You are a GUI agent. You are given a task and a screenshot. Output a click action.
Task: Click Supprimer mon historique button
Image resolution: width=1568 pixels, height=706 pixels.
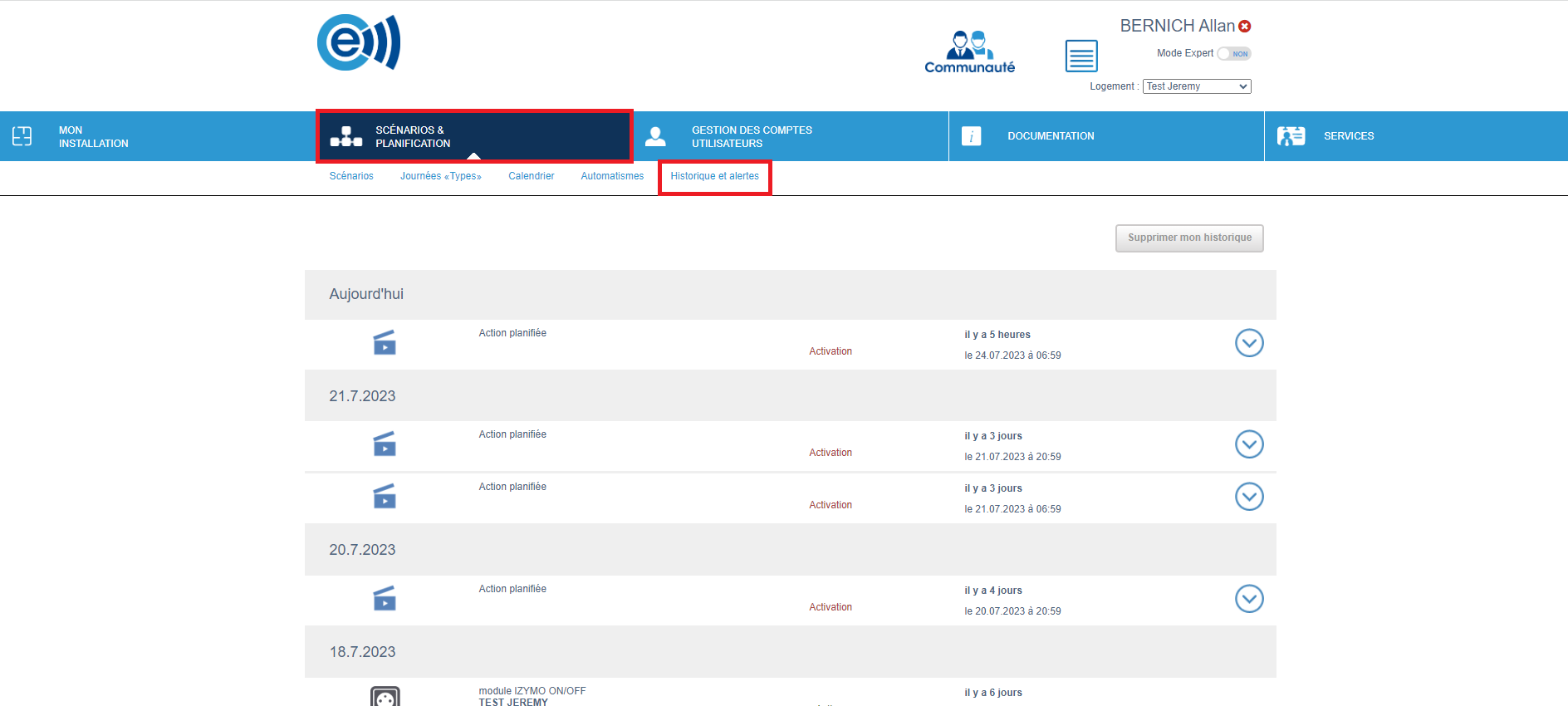(x=1189, y=238)
